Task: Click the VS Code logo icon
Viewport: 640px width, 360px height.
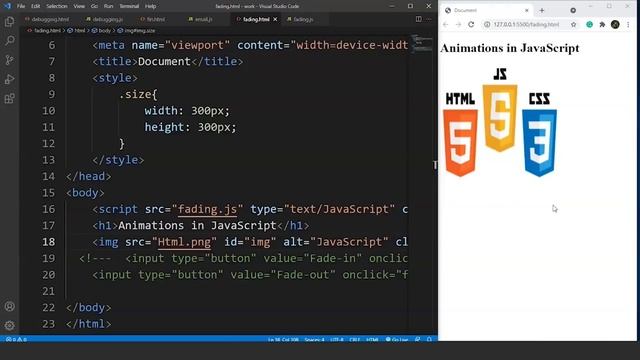Action: 7,6
